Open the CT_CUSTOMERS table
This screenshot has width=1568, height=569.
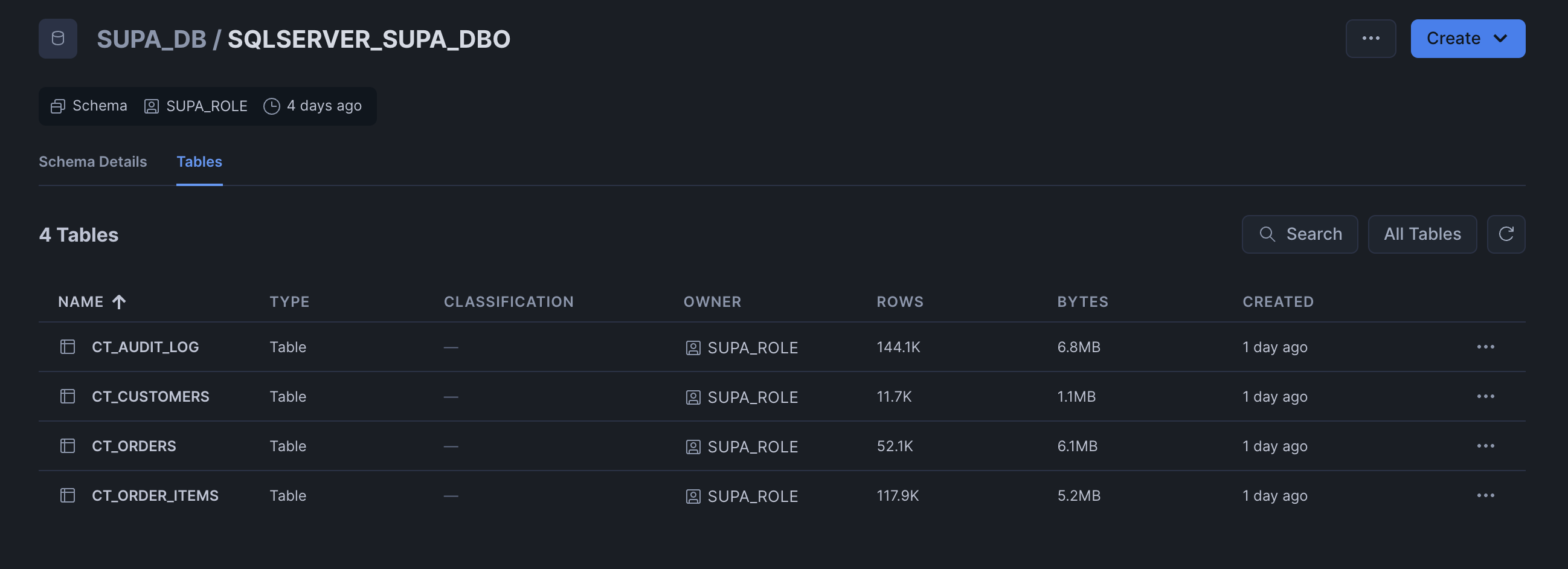[x=150, y=396]
